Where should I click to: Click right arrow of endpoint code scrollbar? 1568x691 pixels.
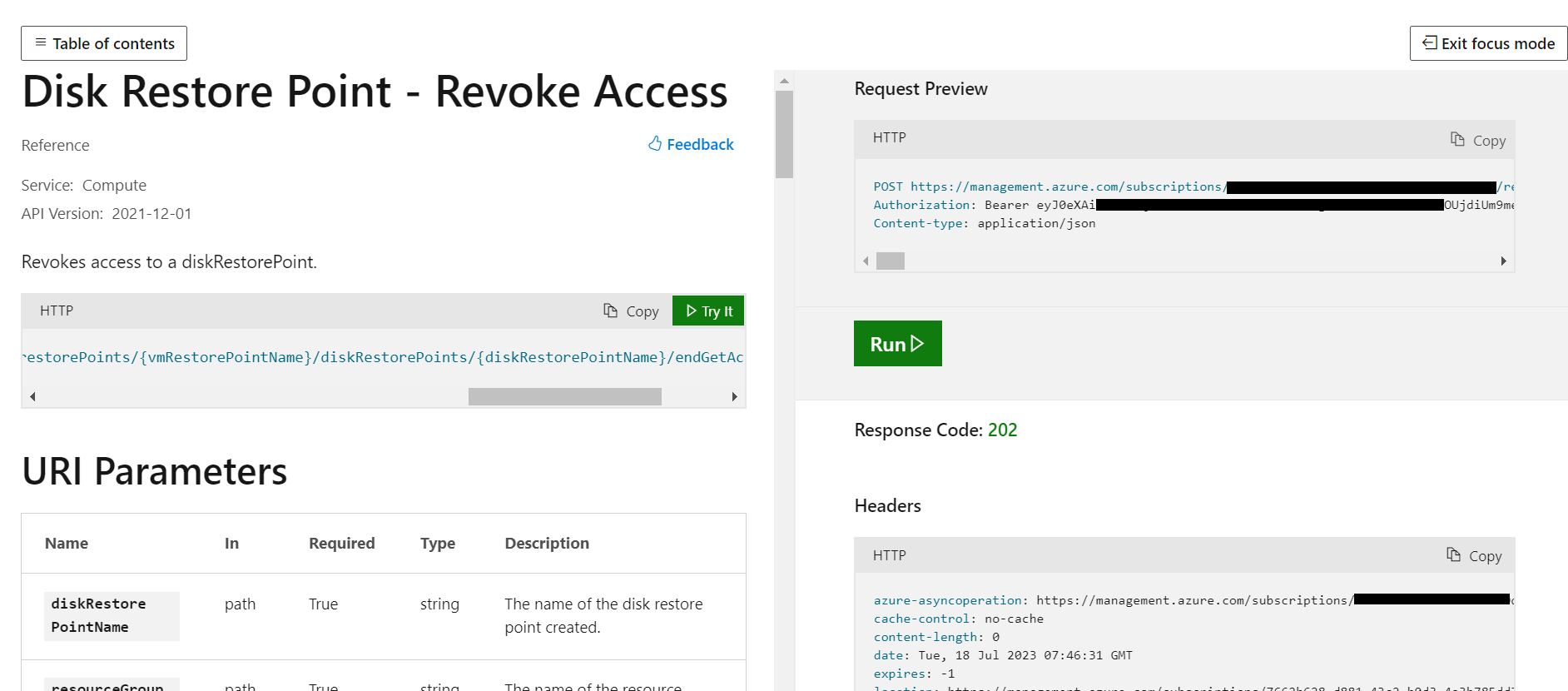(734, 396)
